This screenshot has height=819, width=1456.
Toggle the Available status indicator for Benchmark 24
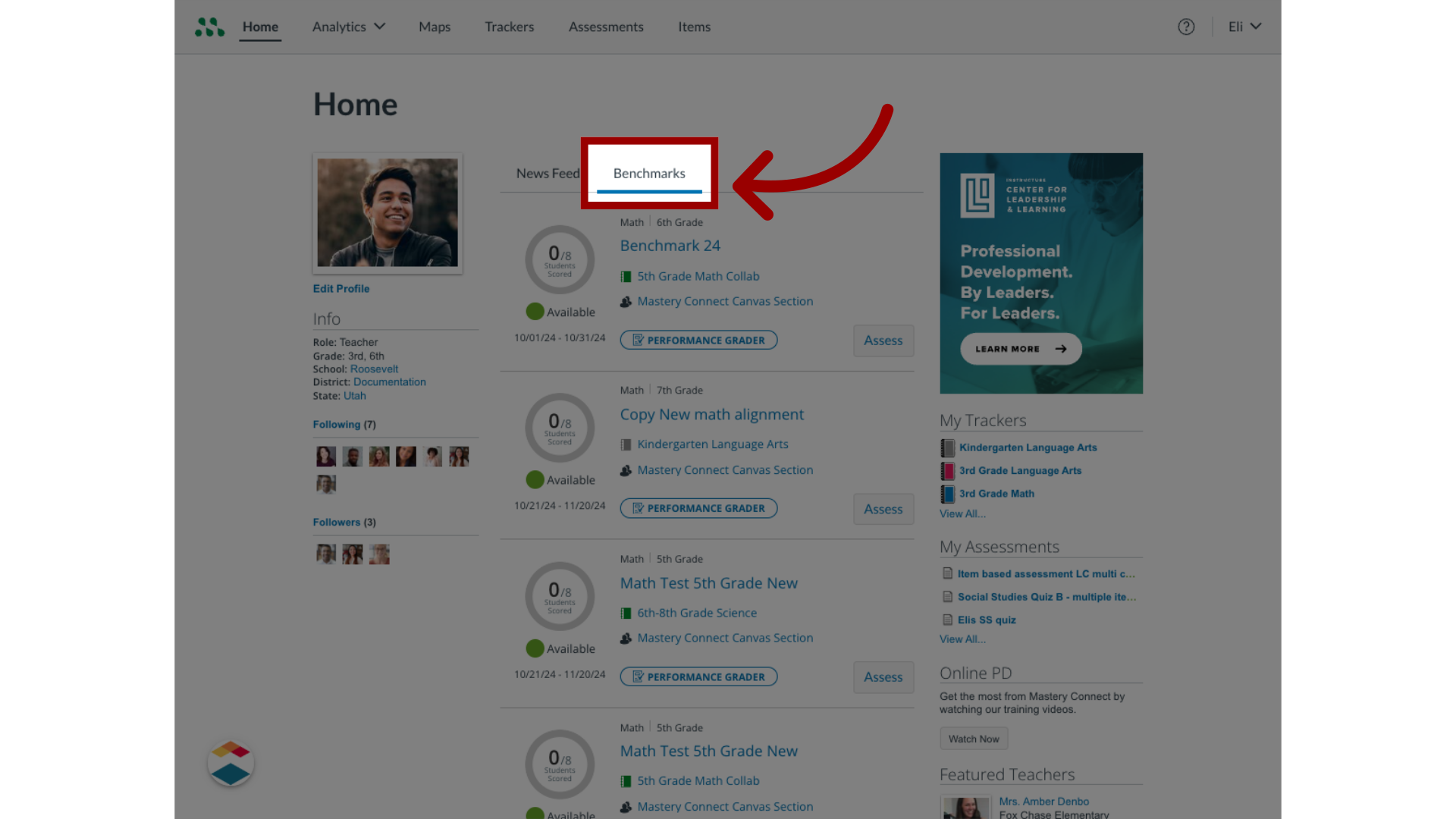click(535, 310)
